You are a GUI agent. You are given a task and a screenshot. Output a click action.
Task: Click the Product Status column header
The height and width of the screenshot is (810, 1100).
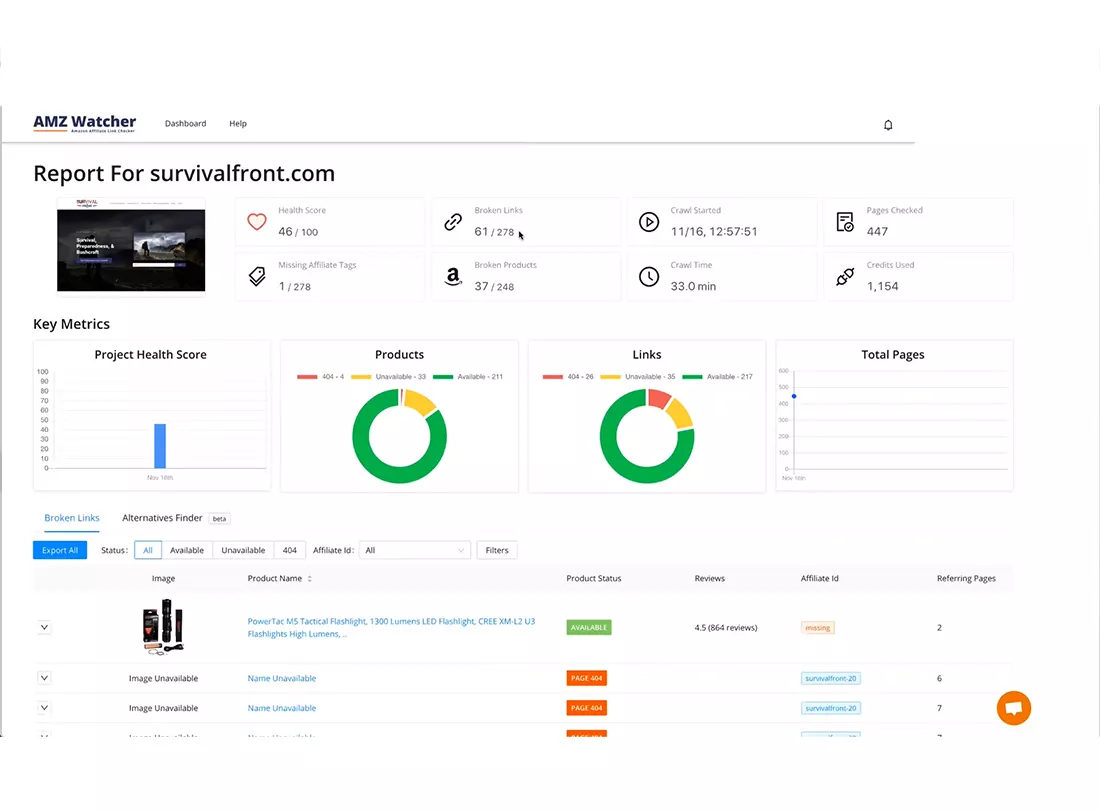(x=593, y=579)
